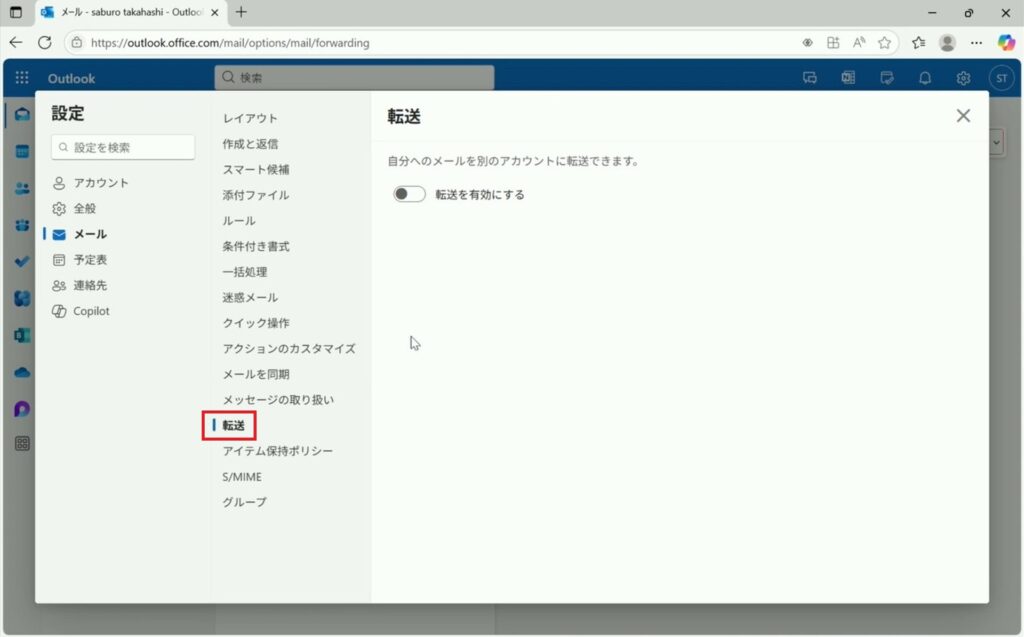The height and width of the screenshot is (637, 1024).
Task: Select 全般 settings category
Action: pyautogui.click(x=86, y=209)
